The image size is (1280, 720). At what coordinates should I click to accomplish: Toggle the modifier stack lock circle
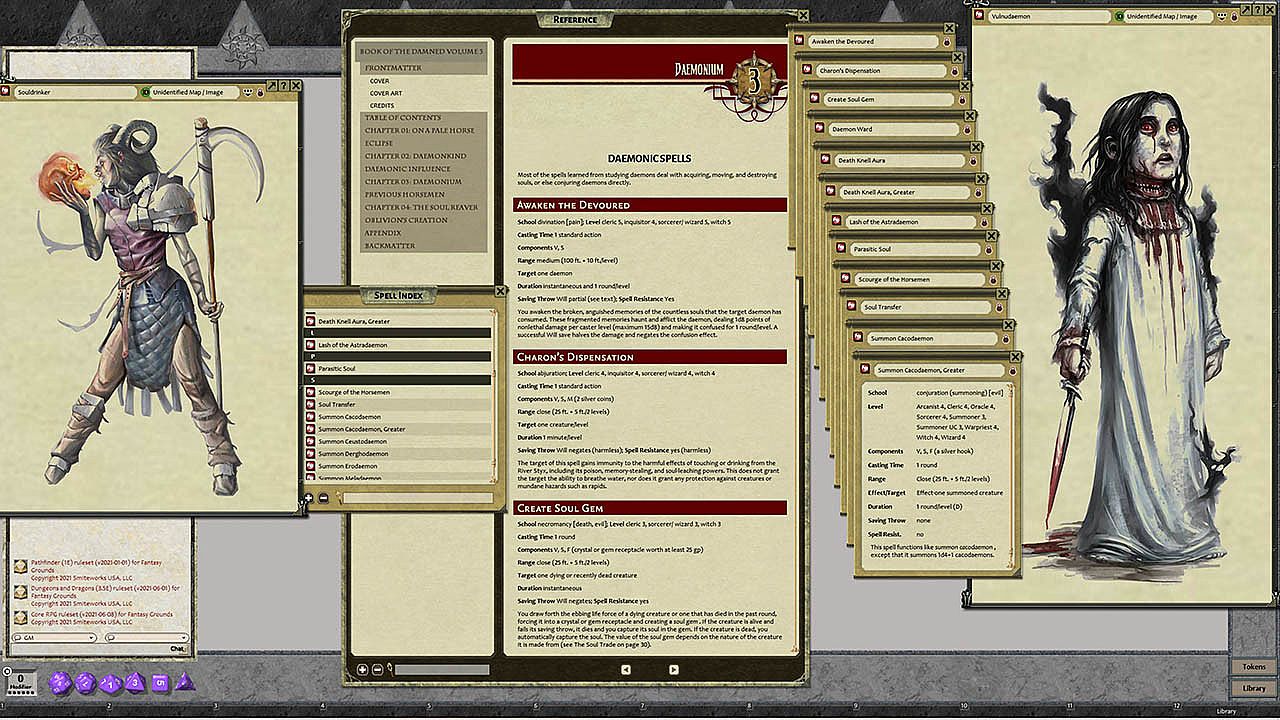(x=7, y=671)
